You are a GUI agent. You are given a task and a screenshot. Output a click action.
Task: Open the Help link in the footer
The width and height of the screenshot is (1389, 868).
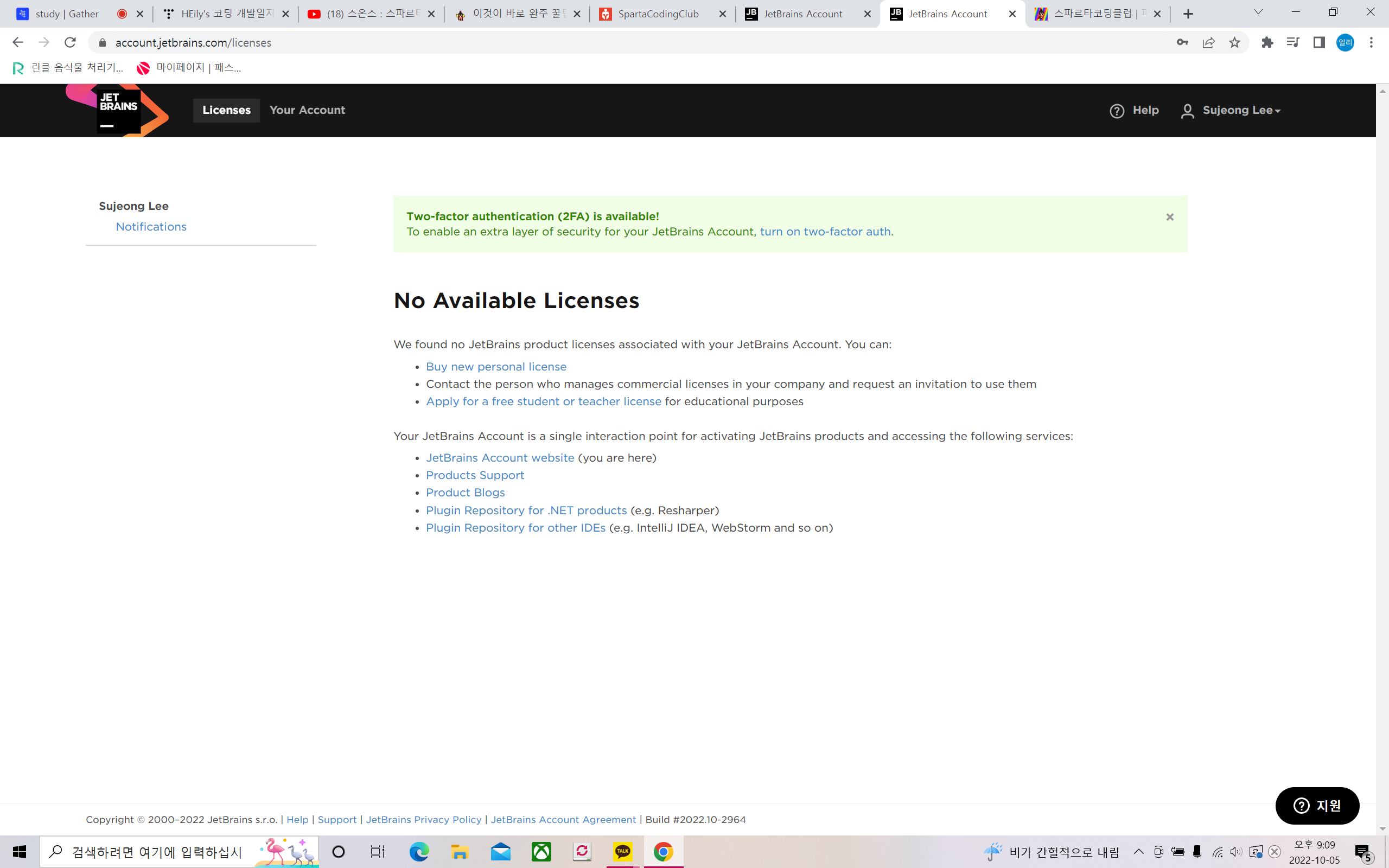297,820
